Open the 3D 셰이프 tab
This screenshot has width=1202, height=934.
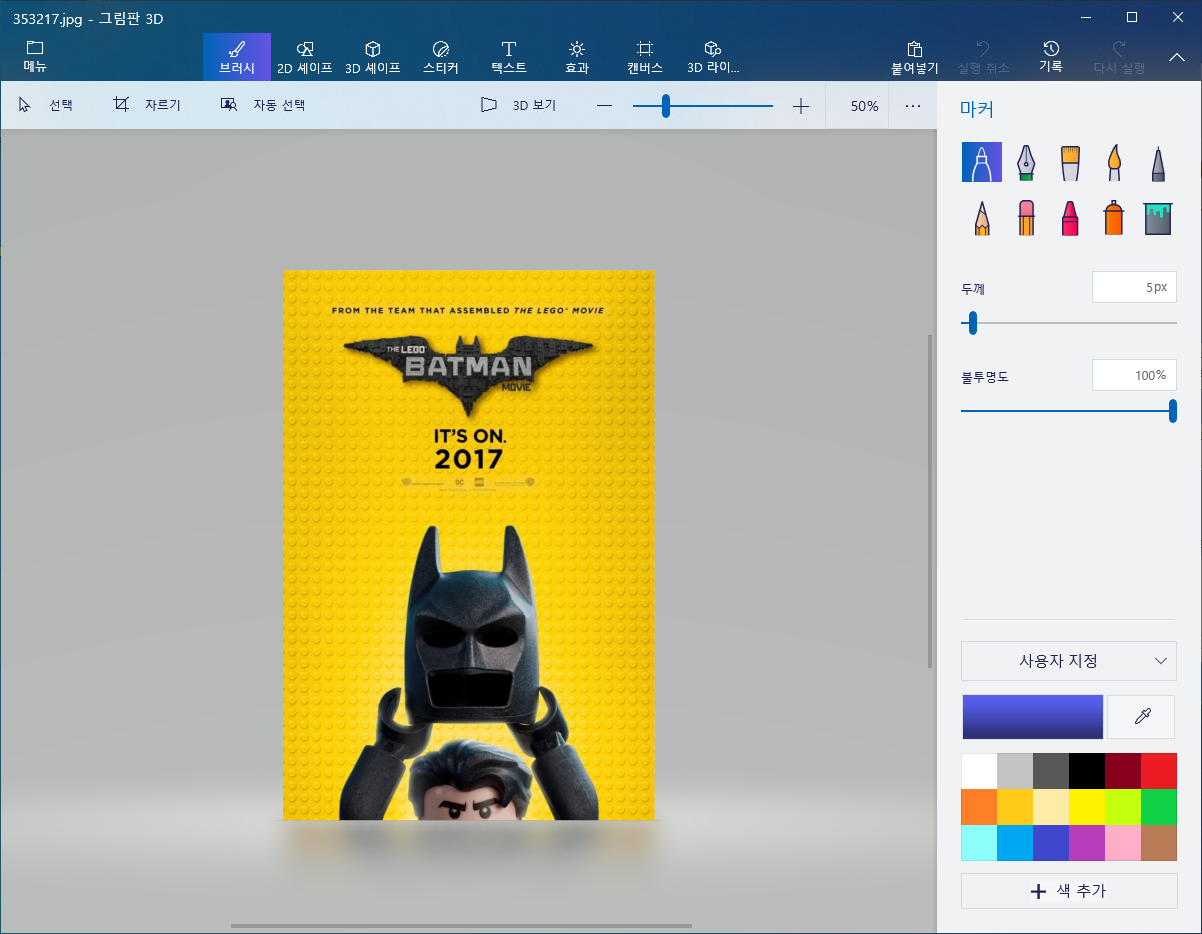point(373,57)
